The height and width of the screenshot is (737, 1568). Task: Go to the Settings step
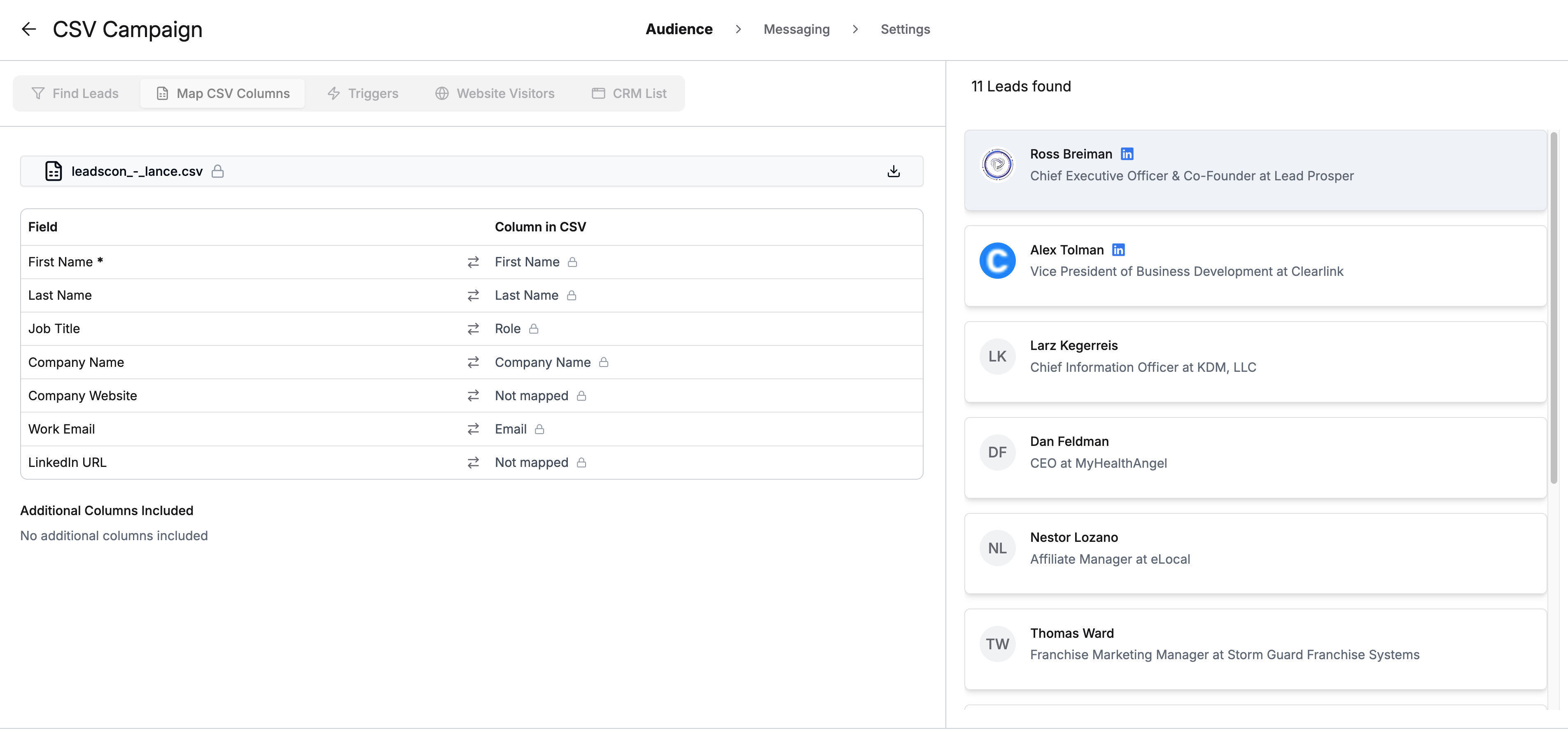pyautogui.click(x=905, y=29)
